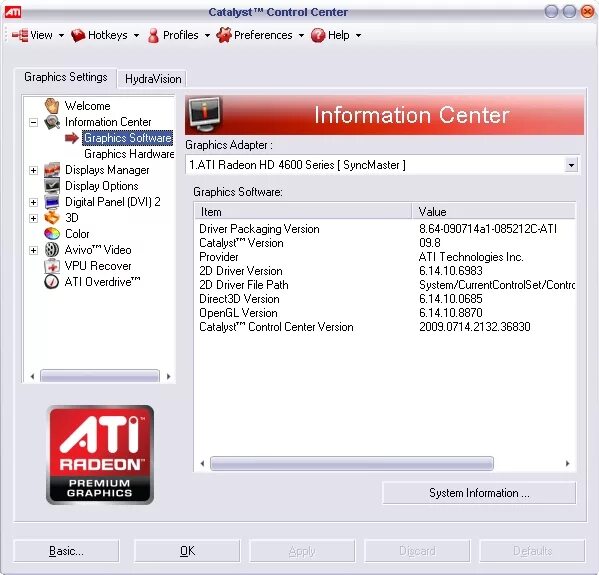The image size is (599, 575).
Task: Click the Hotkeys flame icon
Action: (78, 35)
